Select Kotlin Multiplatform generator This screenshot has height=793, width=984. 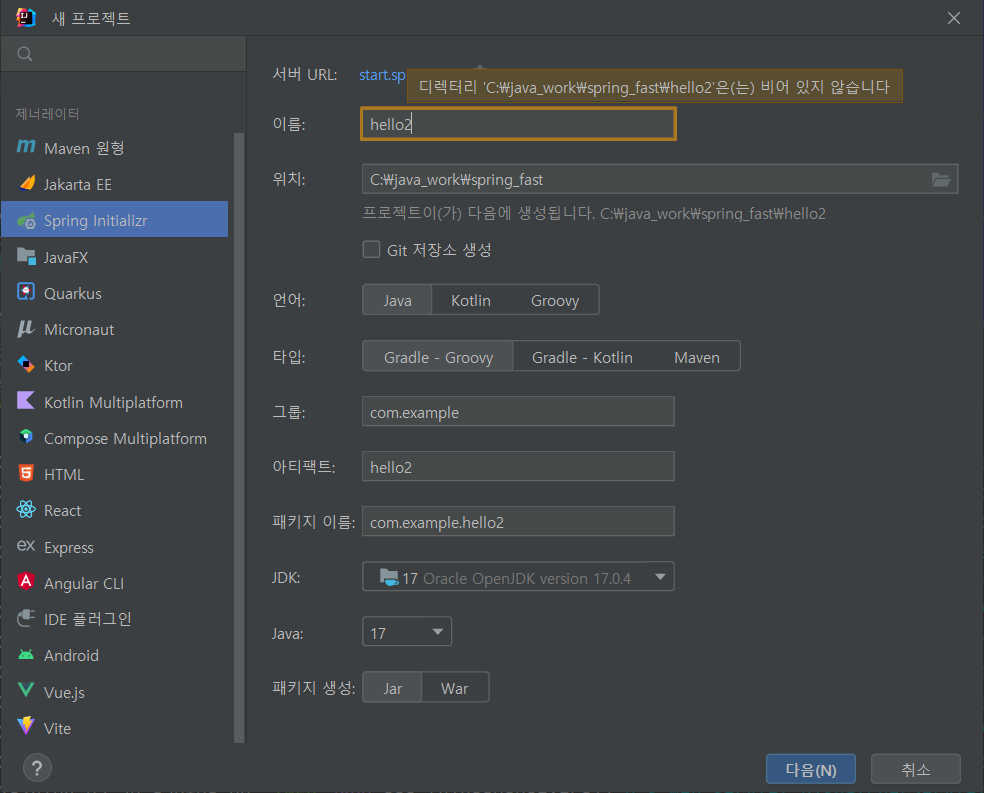(115, 402)
